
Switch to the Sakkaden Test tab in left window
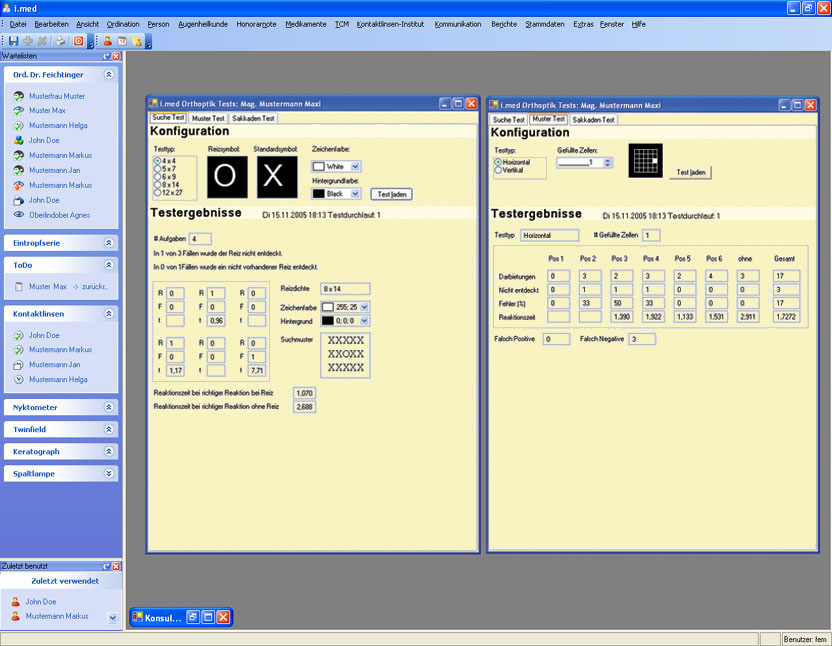pyautogui.click(x=253, y=118)
